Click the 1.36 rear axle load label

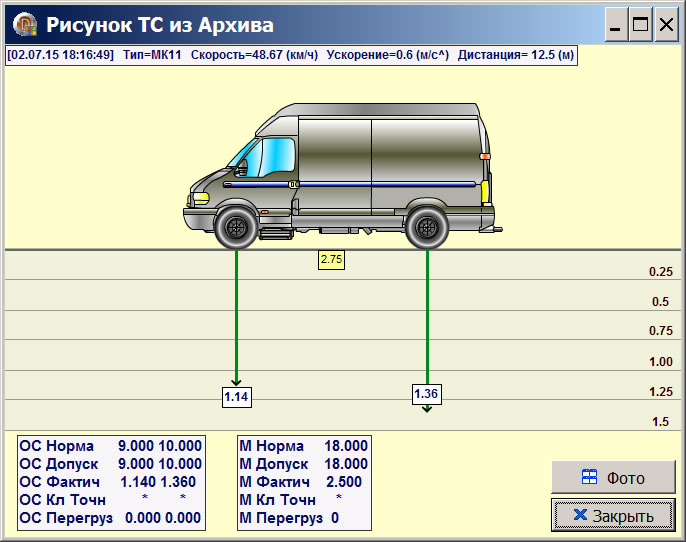pos(426,394)
